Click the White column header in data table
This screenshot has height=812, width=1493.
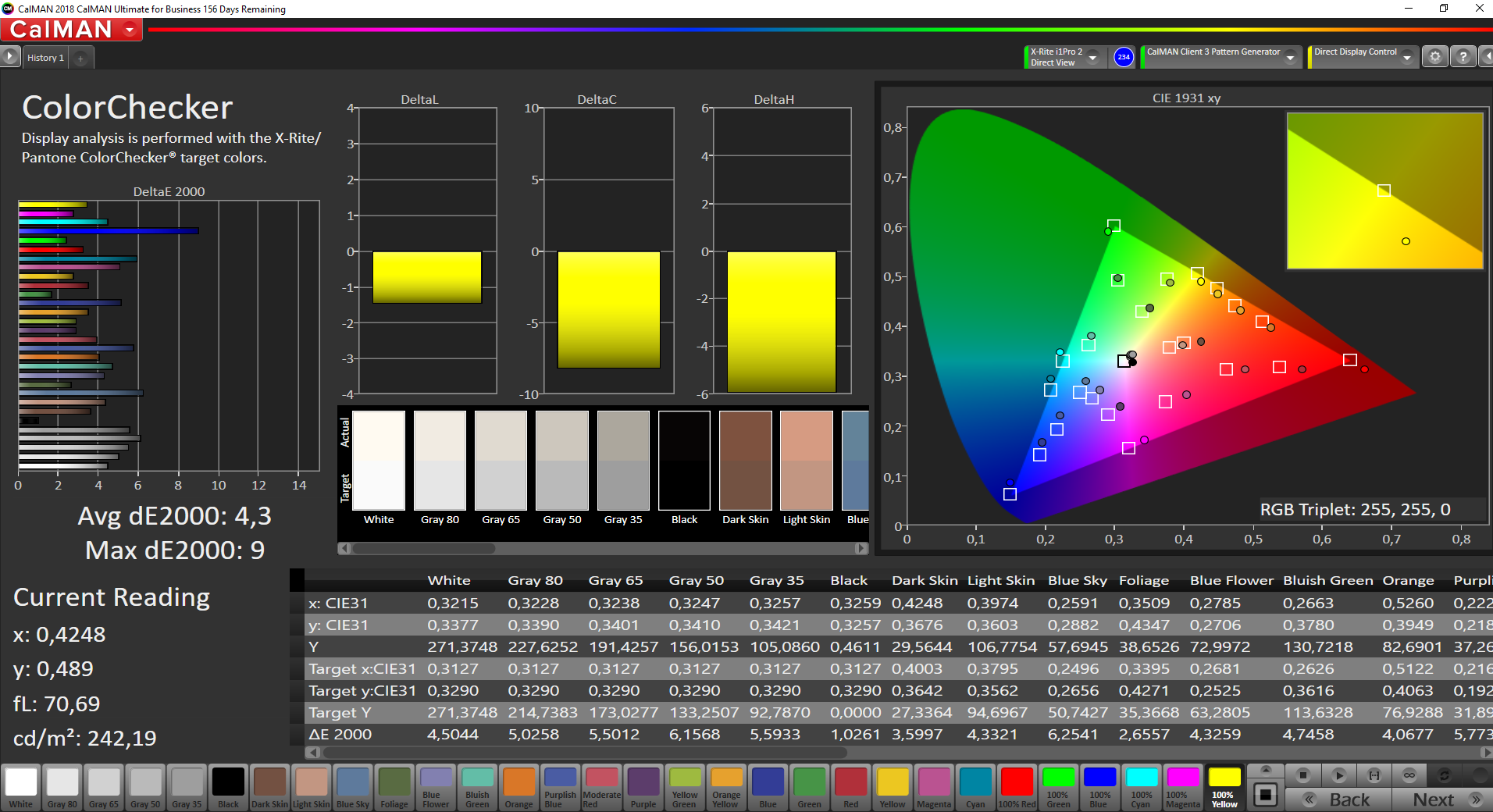click(449, 580)
